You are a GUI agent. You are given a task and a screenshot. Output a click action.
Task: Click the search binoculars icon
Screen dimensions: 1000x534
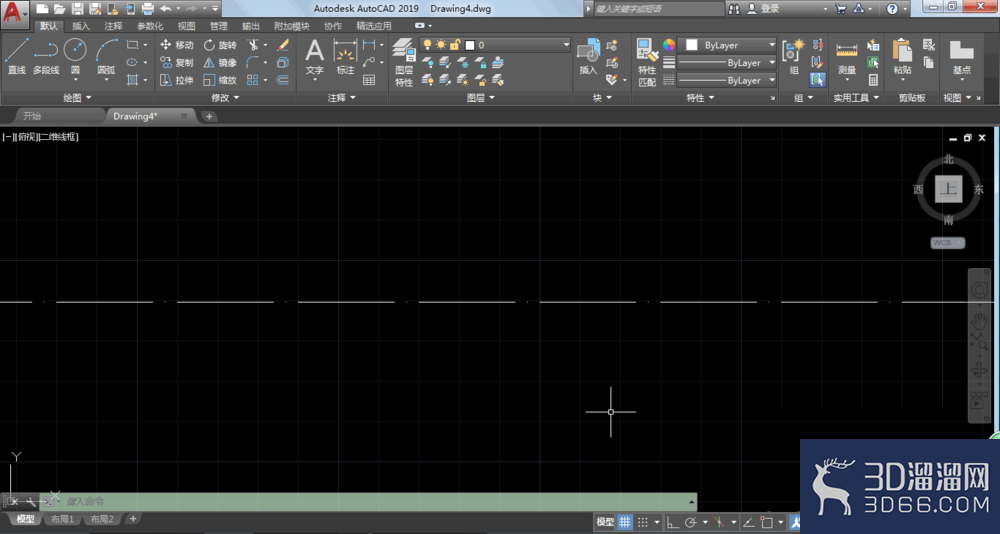click(x=734, y=9)
